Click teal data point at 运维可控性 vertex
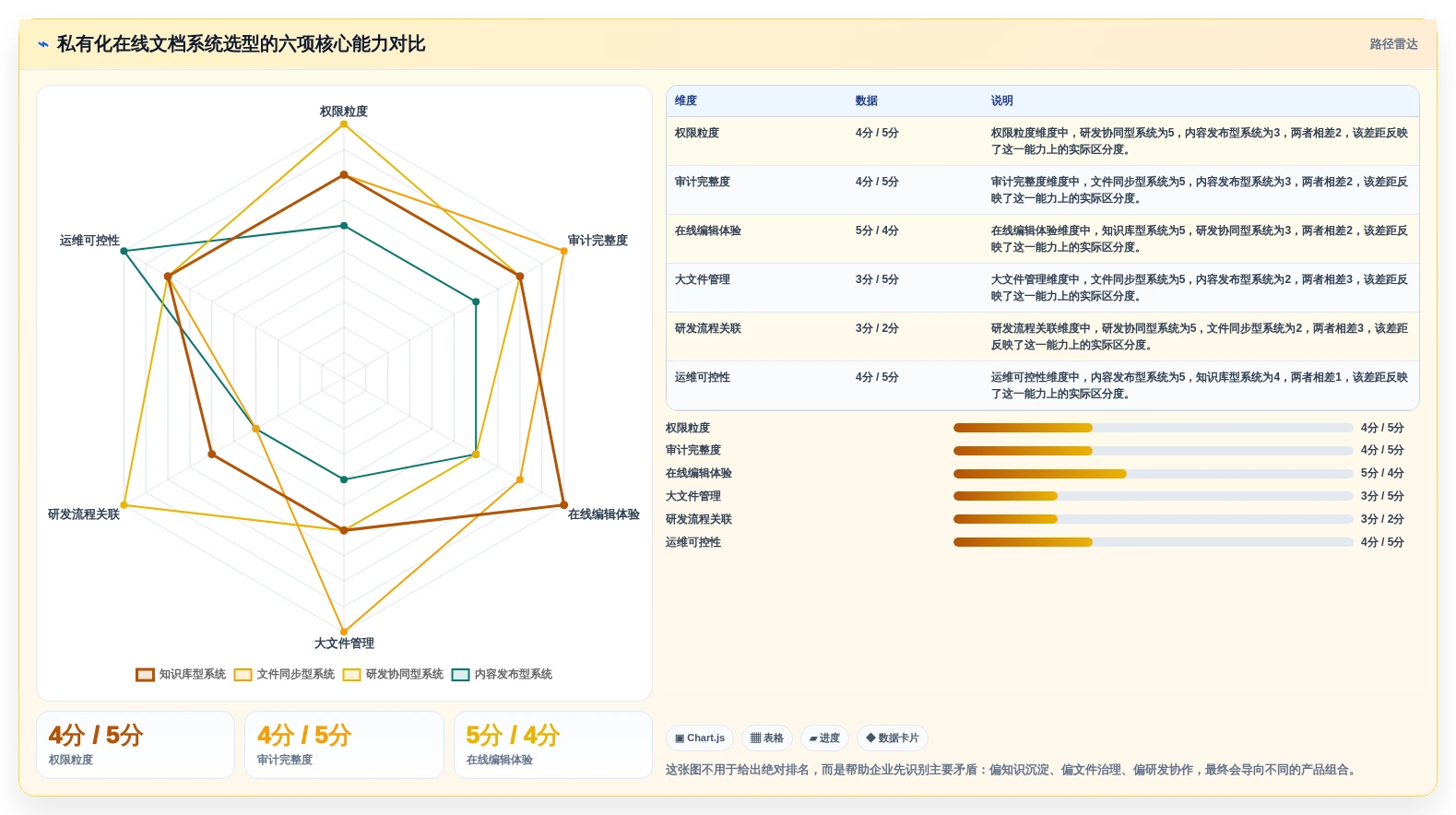This screenshot has width=1456, height=815. 124,251
